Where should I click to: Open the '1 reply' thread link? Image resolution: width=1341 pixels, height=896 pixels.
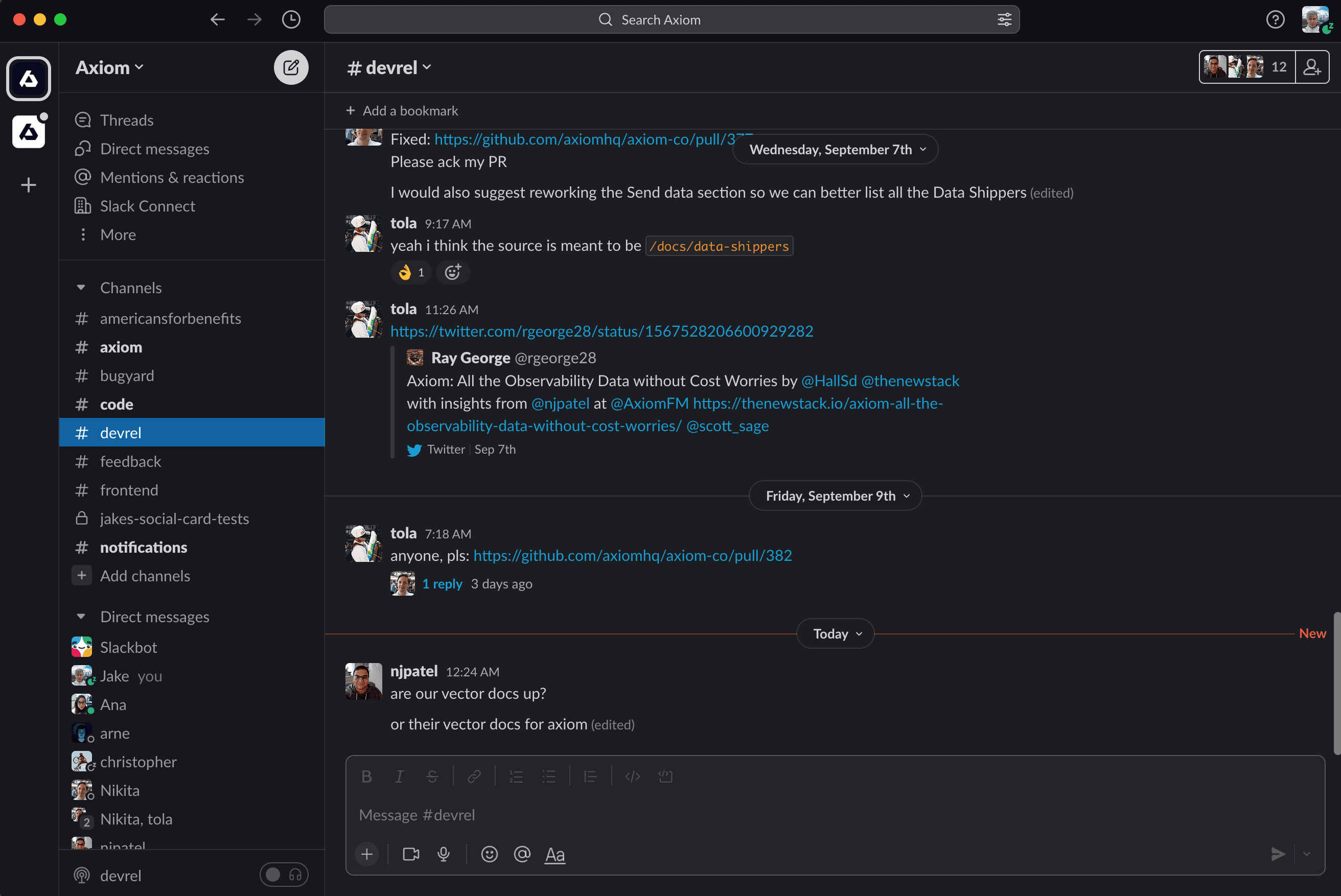[442, 583]
